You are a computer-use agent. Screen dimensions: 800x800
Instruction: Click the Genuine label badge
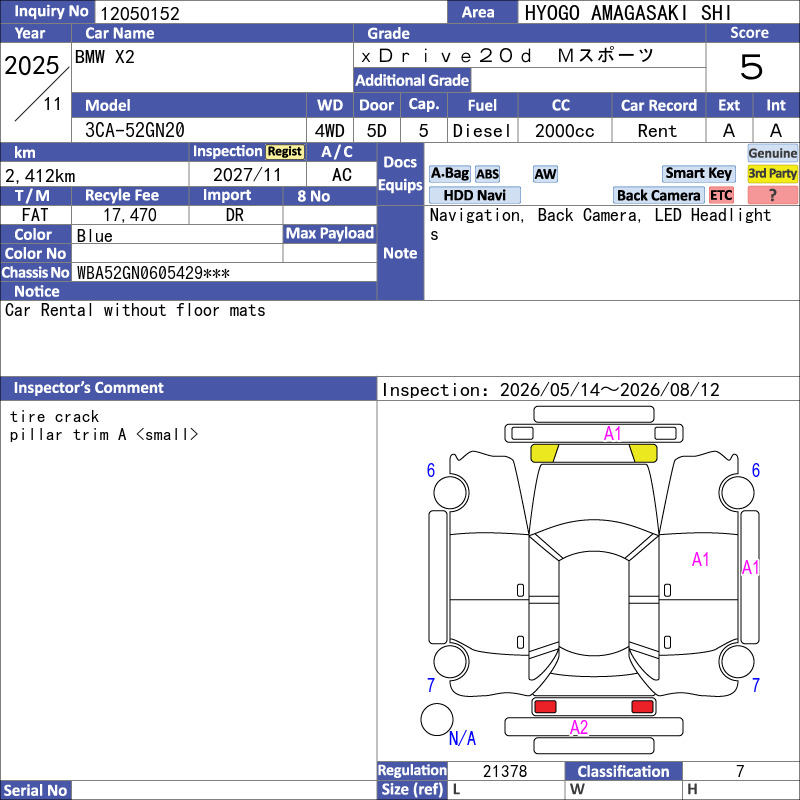point(772,153)
